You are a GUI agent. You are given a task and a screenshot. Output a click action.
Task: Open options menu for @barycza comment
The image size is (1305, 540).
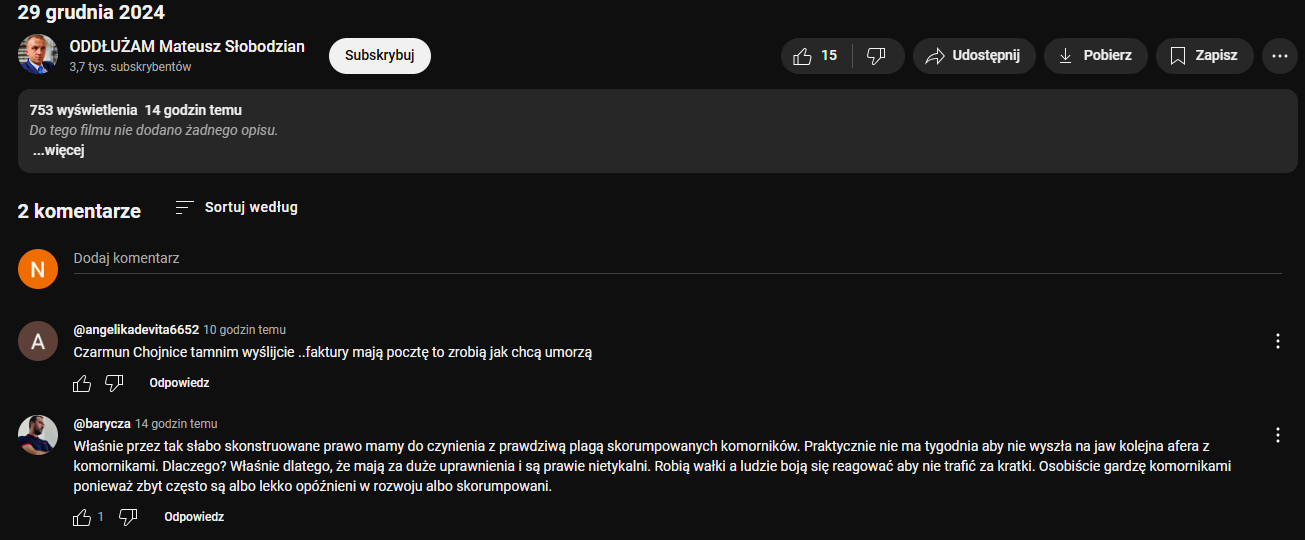point(1277,435)
